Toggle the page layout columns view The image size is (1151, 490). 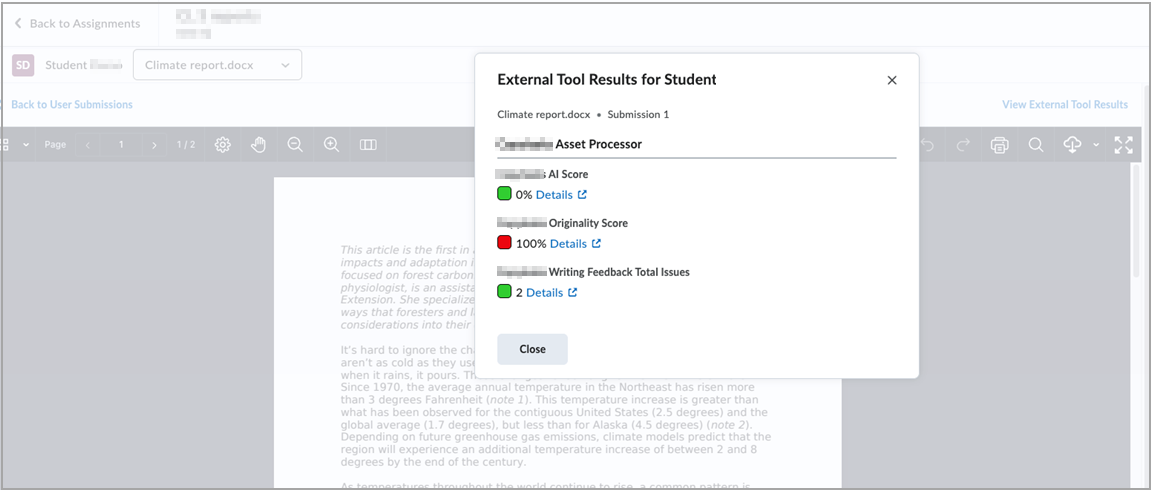(x=368, y=145)
